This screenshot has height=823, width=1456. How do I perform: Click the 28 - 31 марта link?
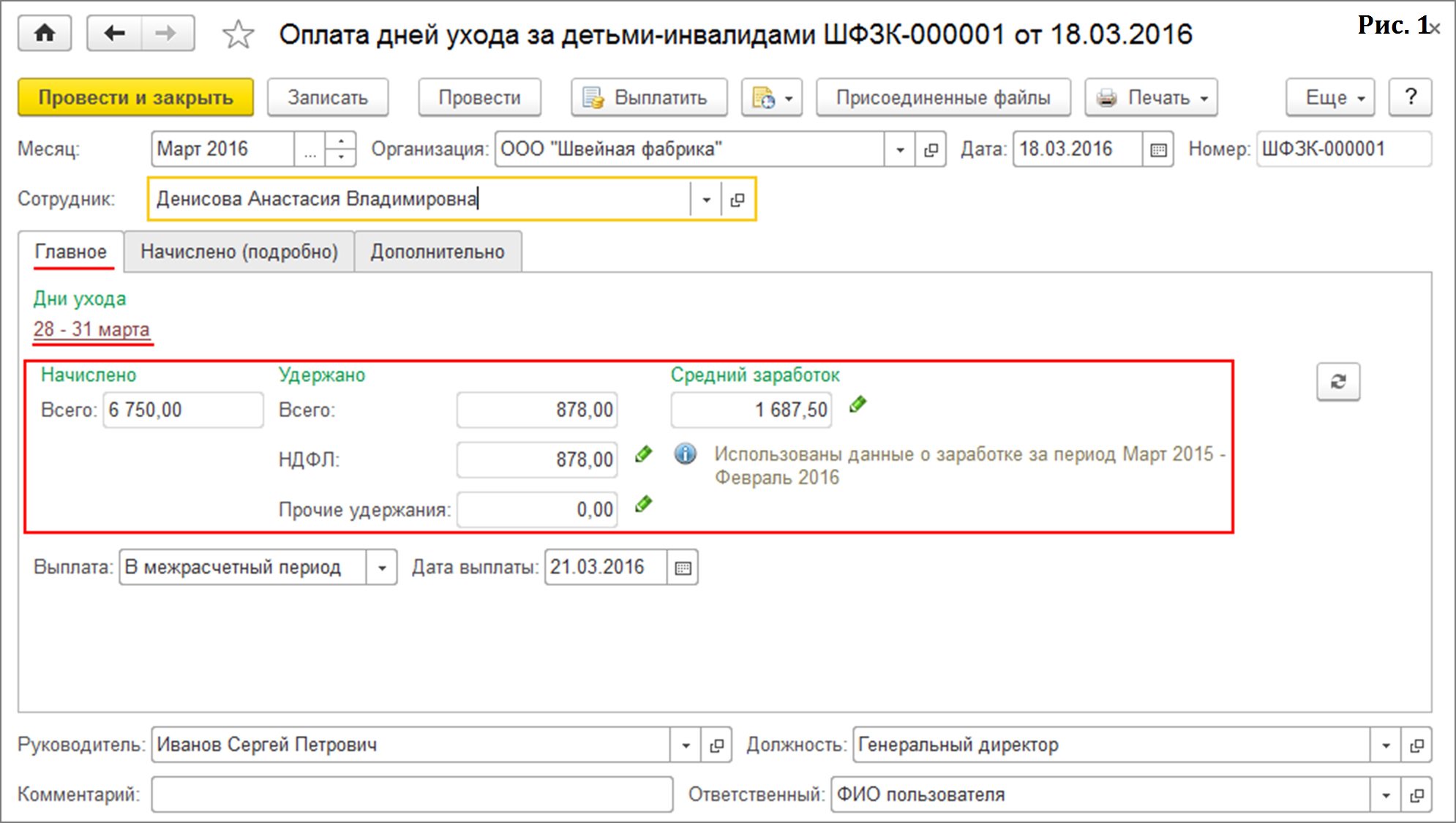pos(91,329)
